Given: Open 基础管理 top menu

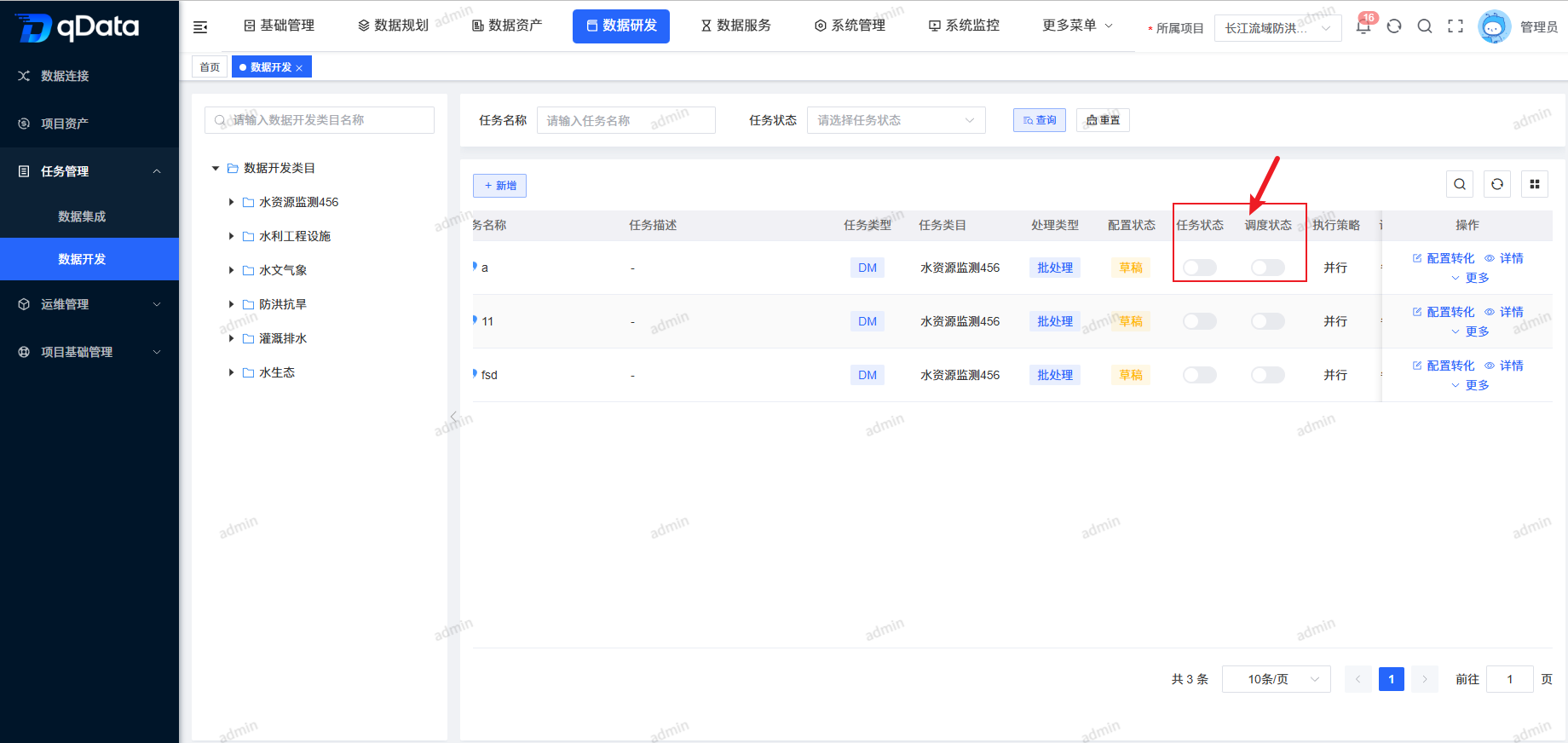Looking at the screenshot, I should 279,26.
